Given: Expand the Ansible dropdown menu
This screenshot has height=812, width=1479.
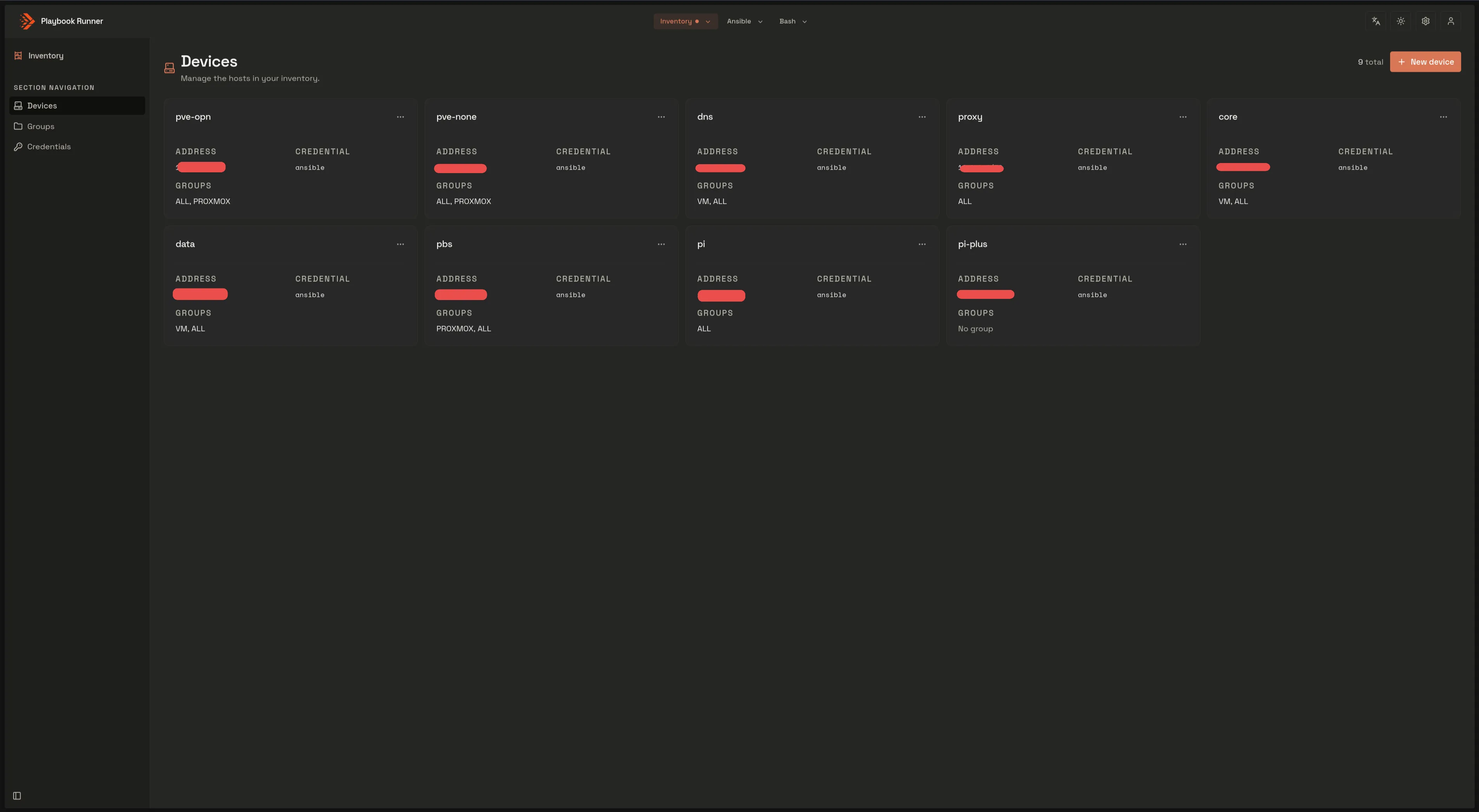Looking at the screenshot, I should [x=745, y=21].
